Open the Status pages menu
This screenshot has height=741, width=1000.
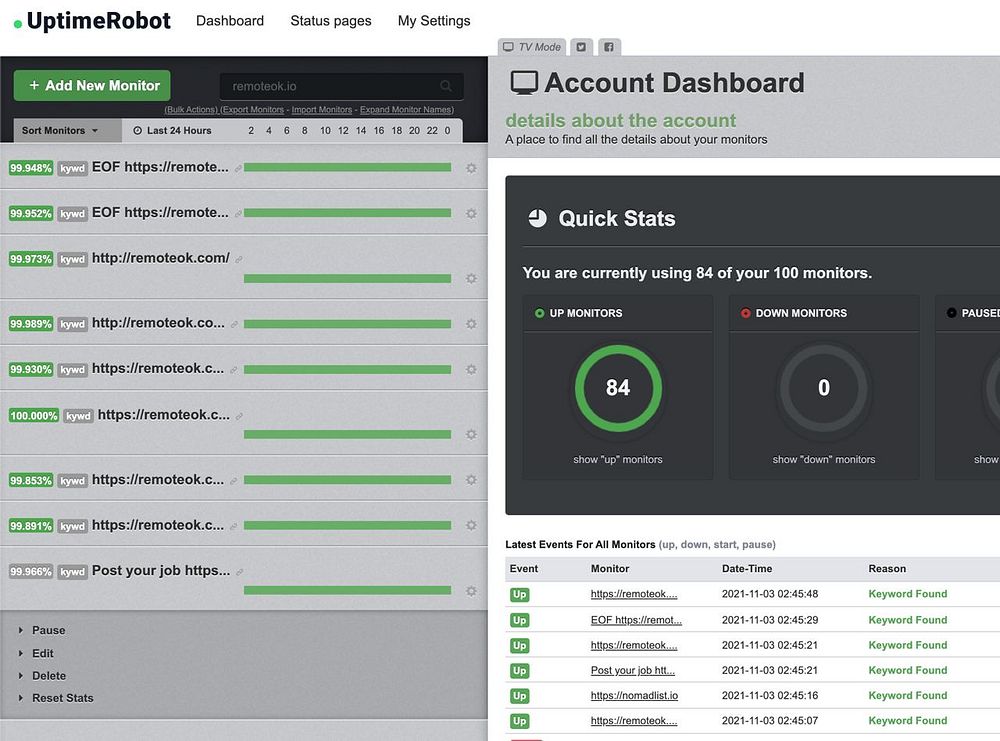click(x=330, y=21)
